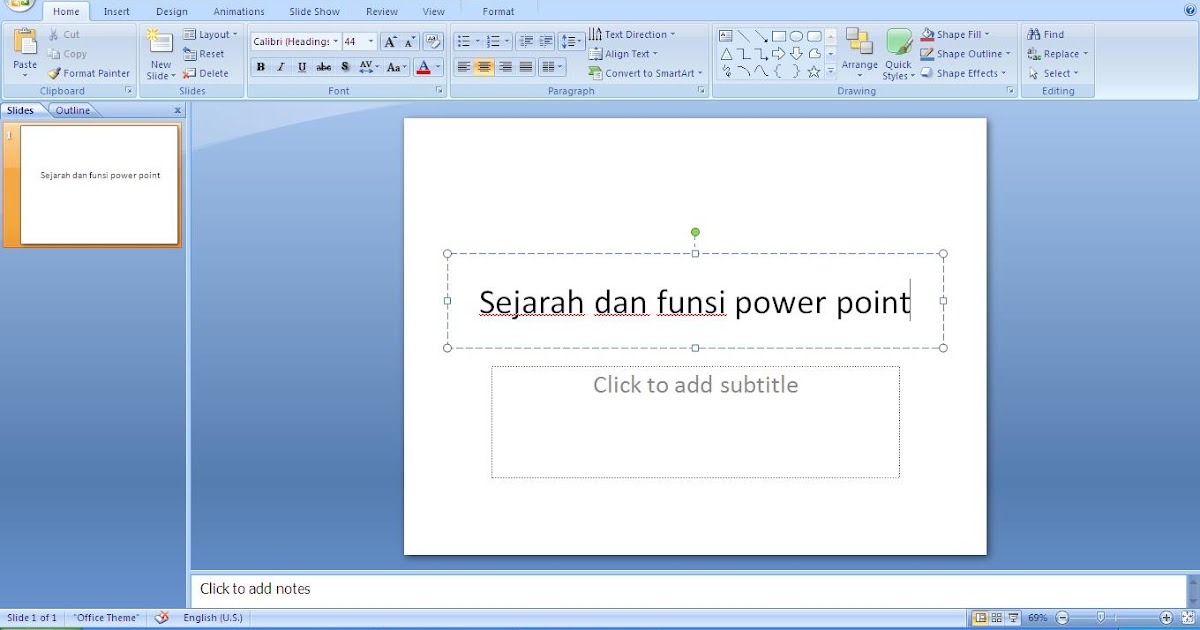Click the Align Text button
Screen dimensions: 1200x630
(x=623, y=54)
